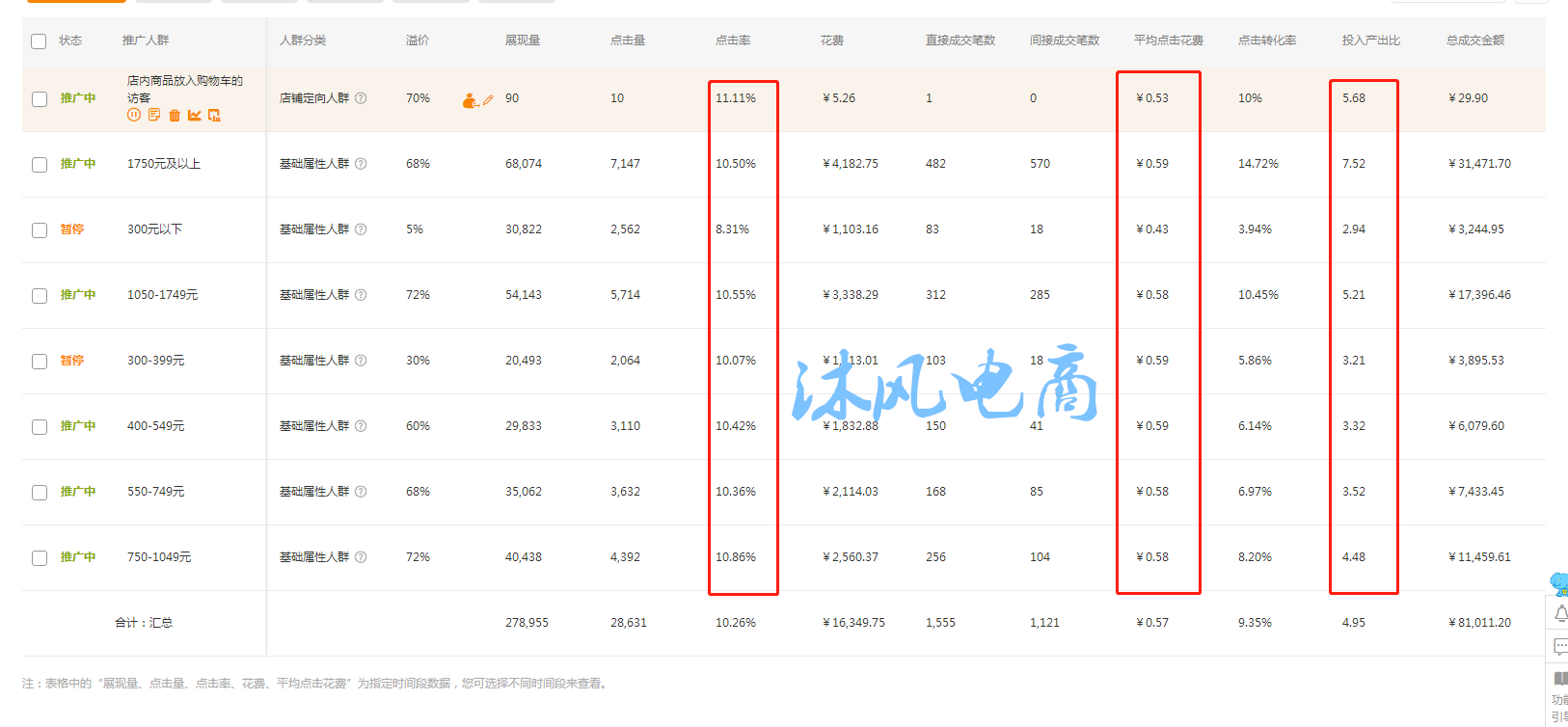
Task: Click the 5% premium in 300元以下 row
Action: 415,229
